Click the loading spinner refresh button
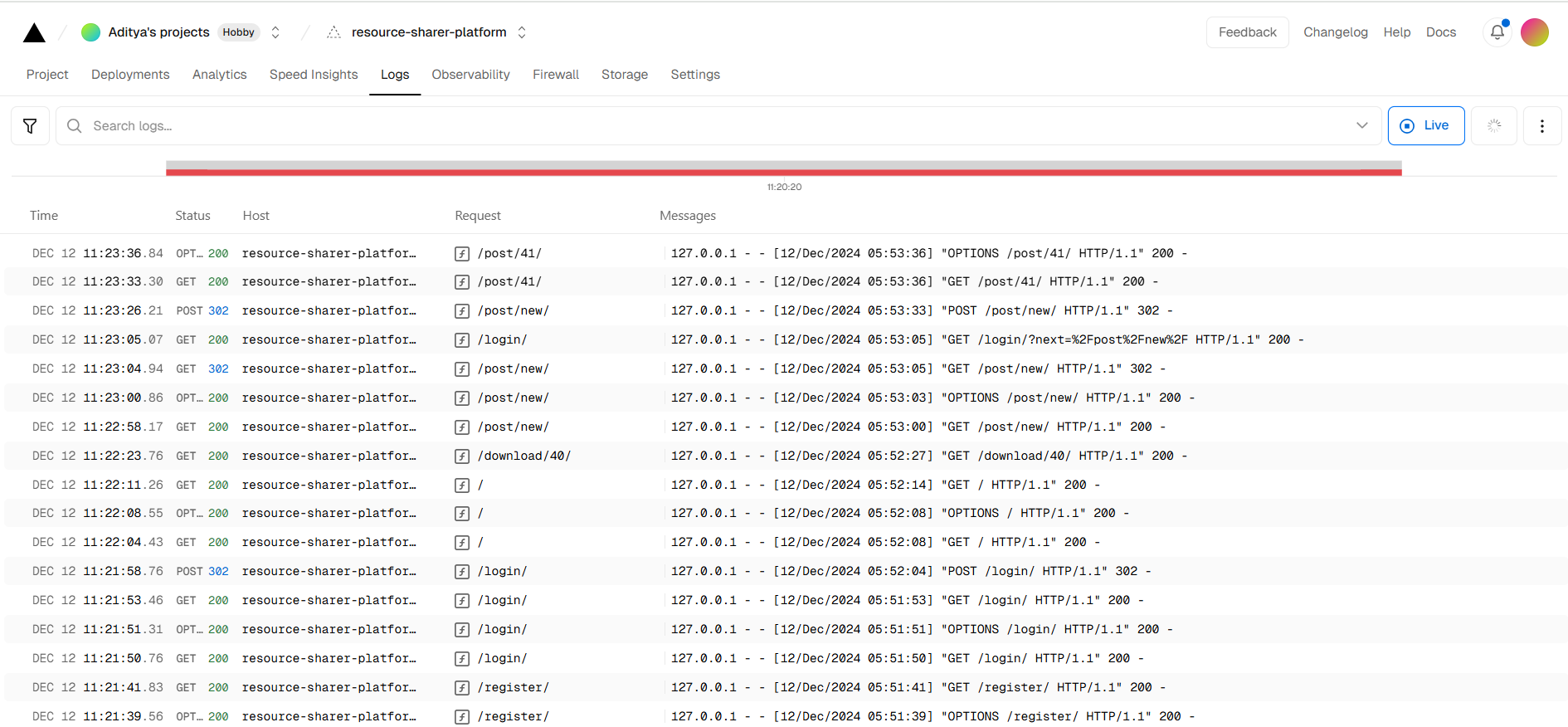Viewport: 1568px width, 727px height. coord(1493,126)
